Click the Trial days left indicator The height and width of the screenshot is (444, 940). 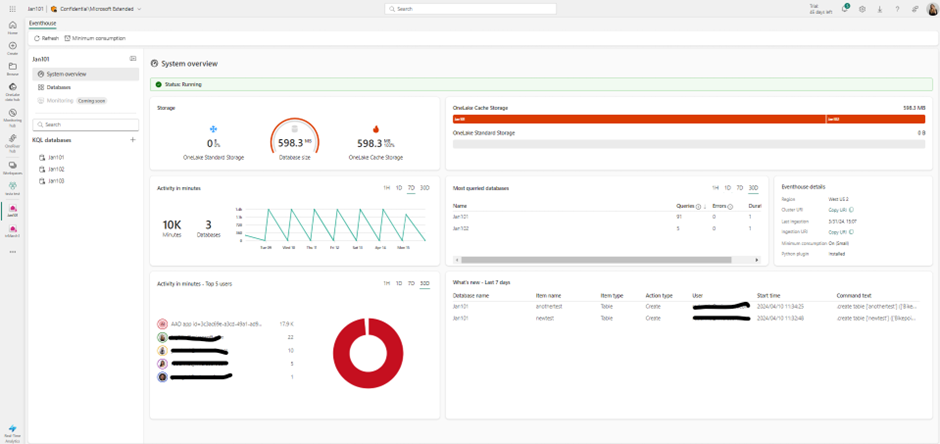821,9
